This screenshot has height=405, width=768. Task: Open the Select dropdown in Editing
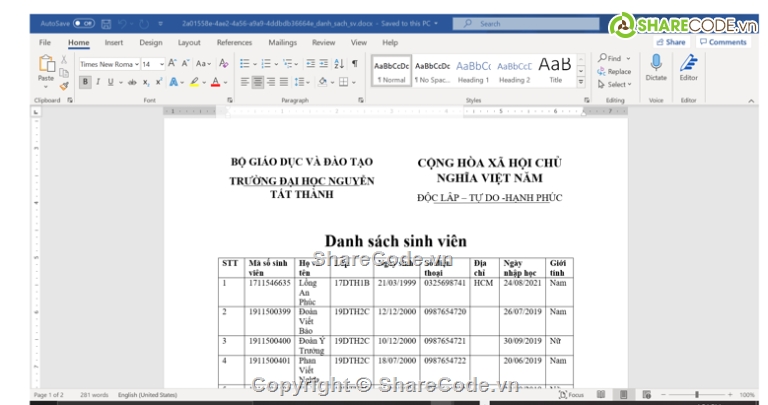(614, 84)
